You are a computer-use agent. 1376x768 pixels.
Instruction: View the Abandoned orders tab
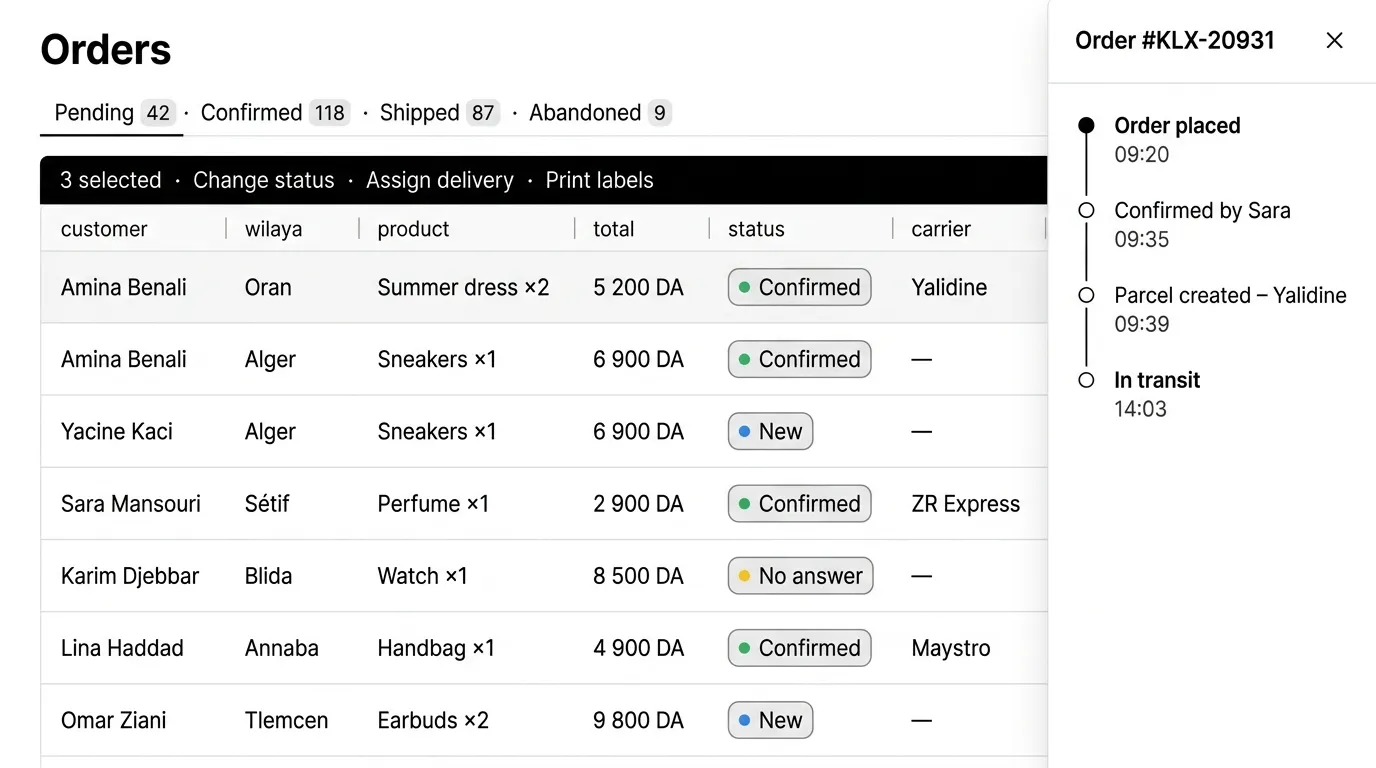click(x=600, y=113)
